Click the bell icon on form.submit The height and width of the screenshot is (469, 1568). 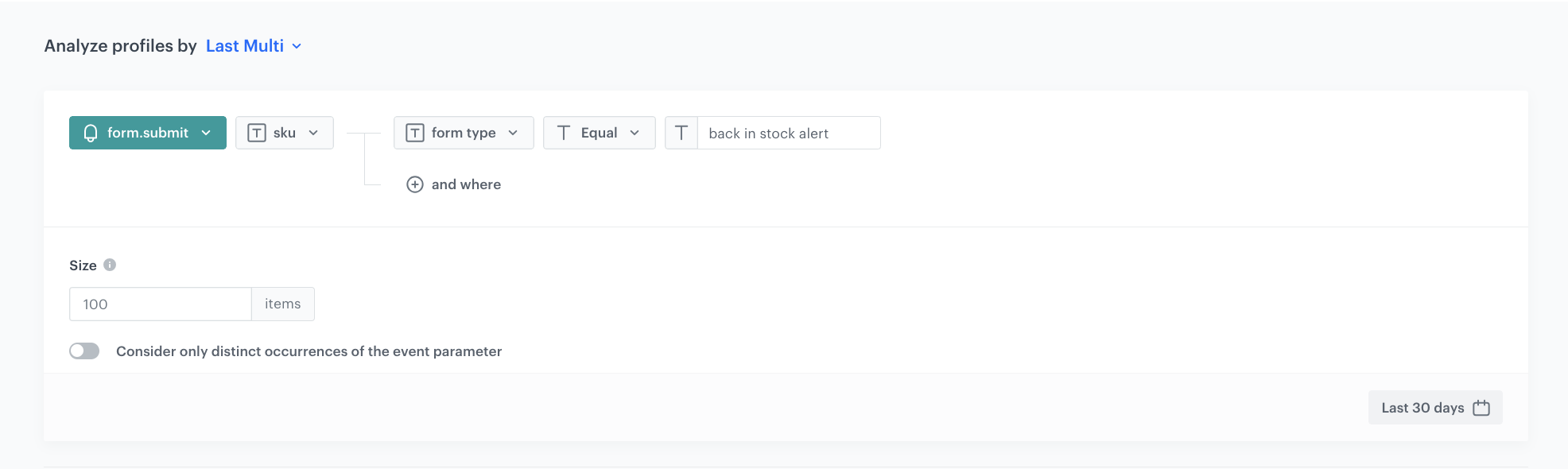click(91, 133)
